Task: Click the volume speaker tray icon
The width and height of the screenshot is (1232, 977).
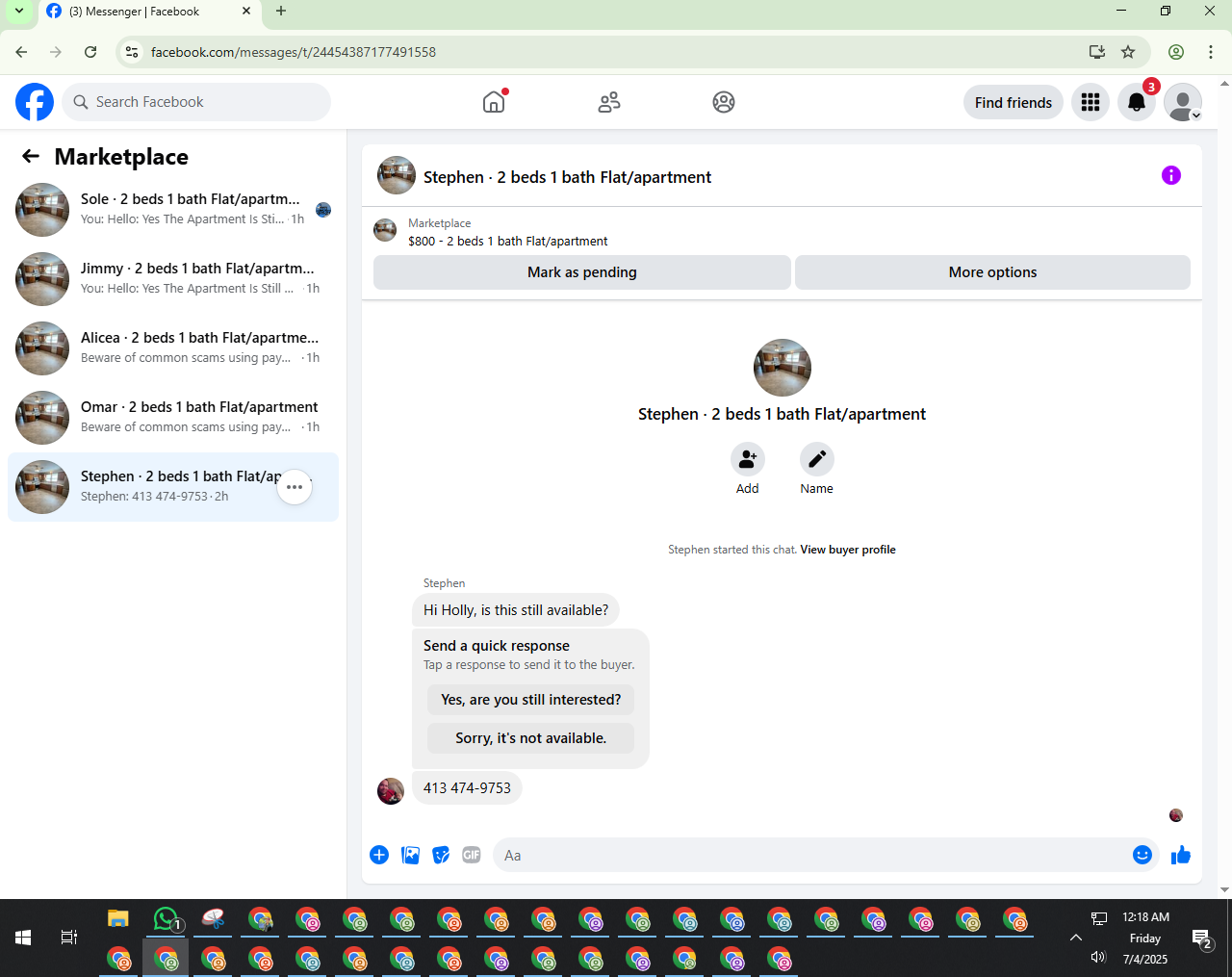Action: 1098,957
